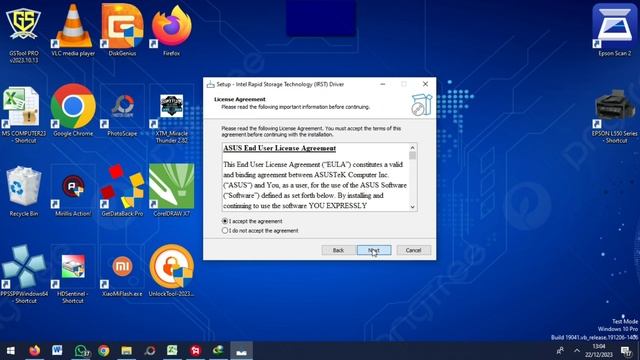Open MS COMPUTER23 shortcut on desktop

coord(23,114)
